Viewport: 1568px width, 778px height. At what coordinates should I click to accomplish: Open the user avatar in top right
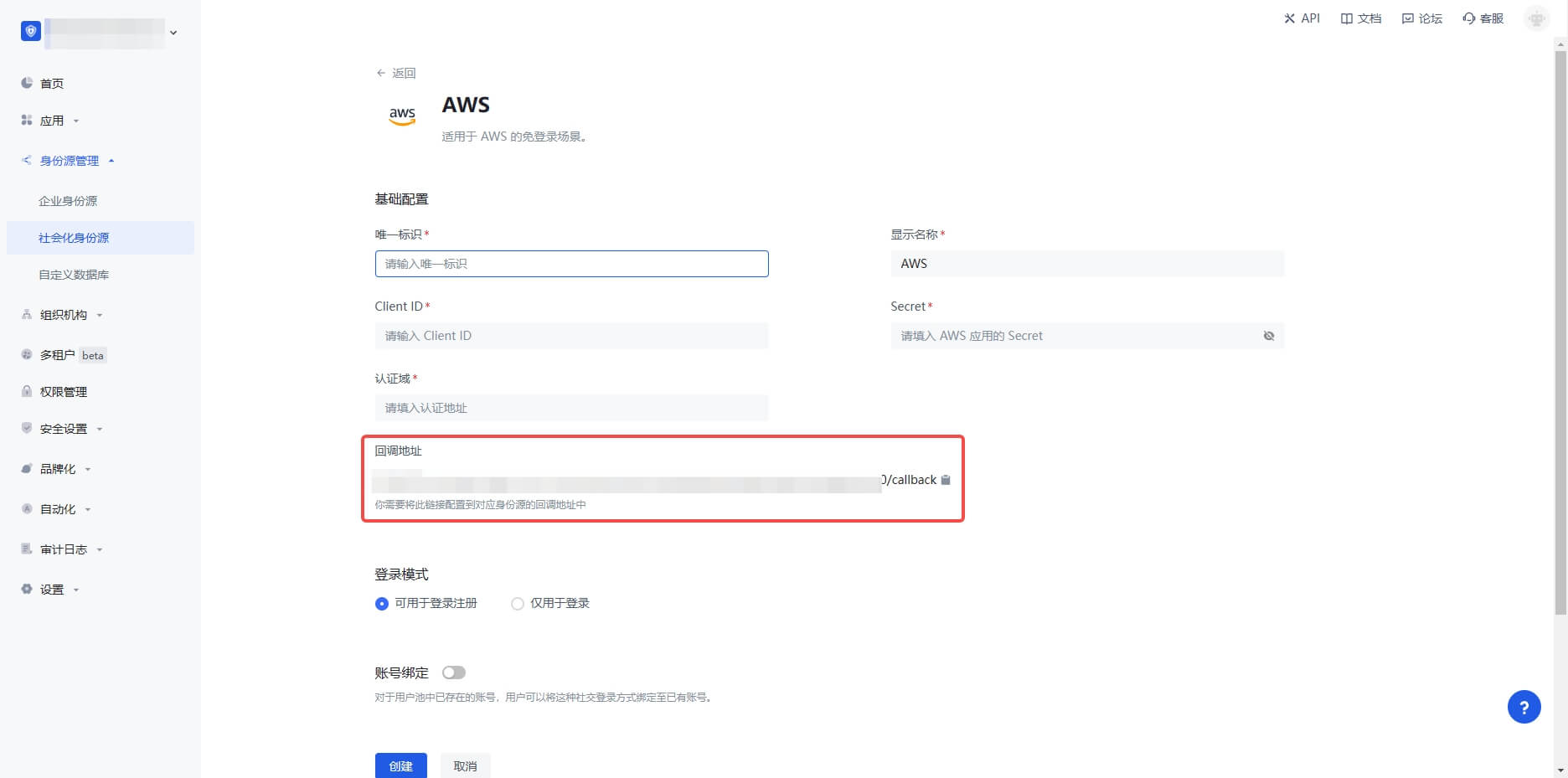point(1536,18)
